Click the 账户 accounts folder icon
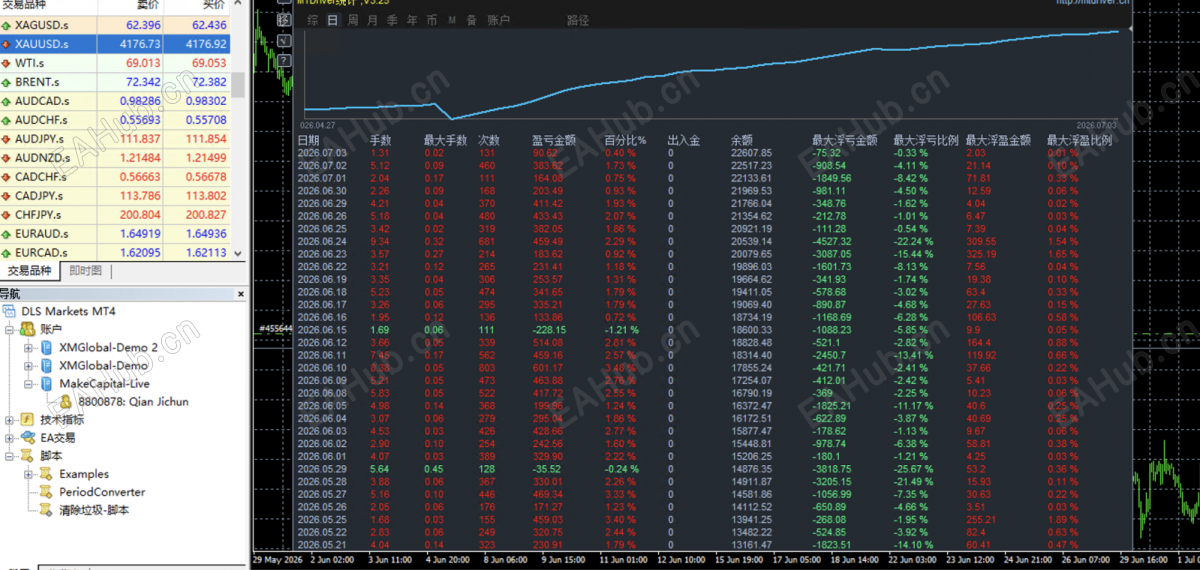The height and width of the screenshot is (570, 1200). pos(28,329)
